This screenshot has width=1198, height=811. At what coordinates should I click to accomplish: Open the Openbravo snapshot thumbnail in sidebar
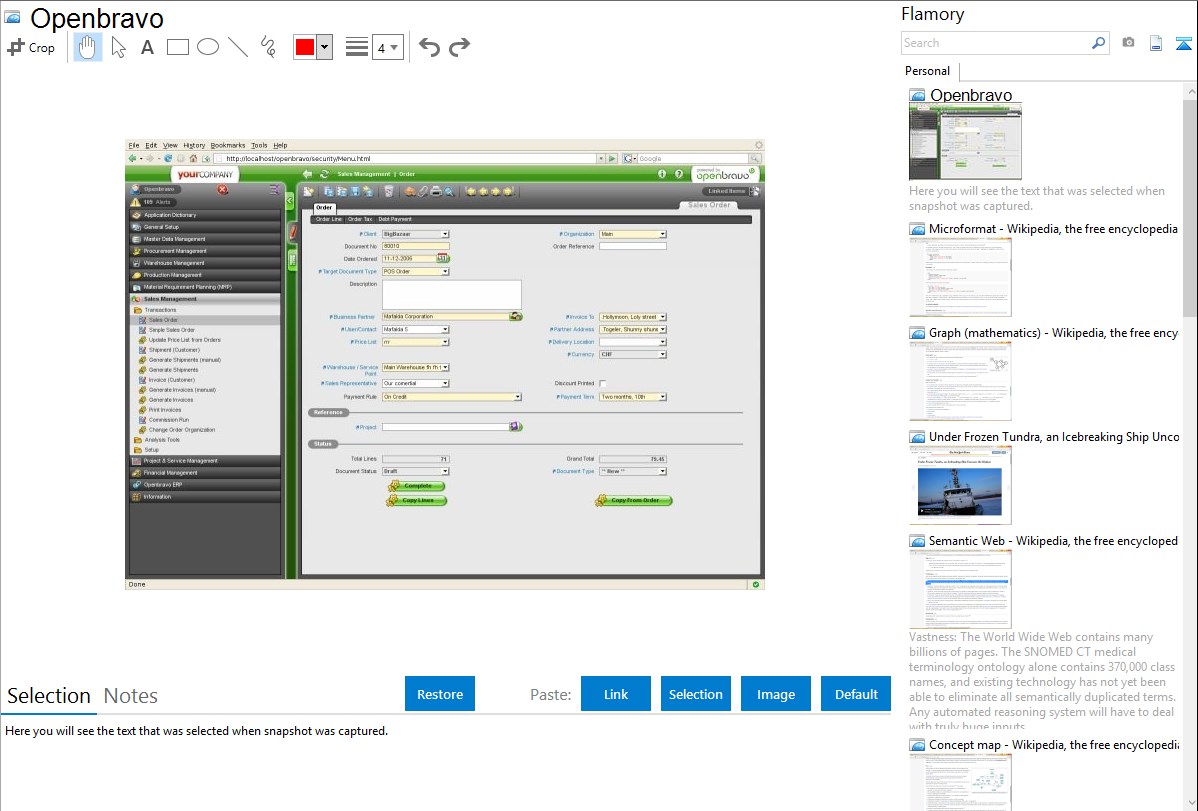(965, 142)
